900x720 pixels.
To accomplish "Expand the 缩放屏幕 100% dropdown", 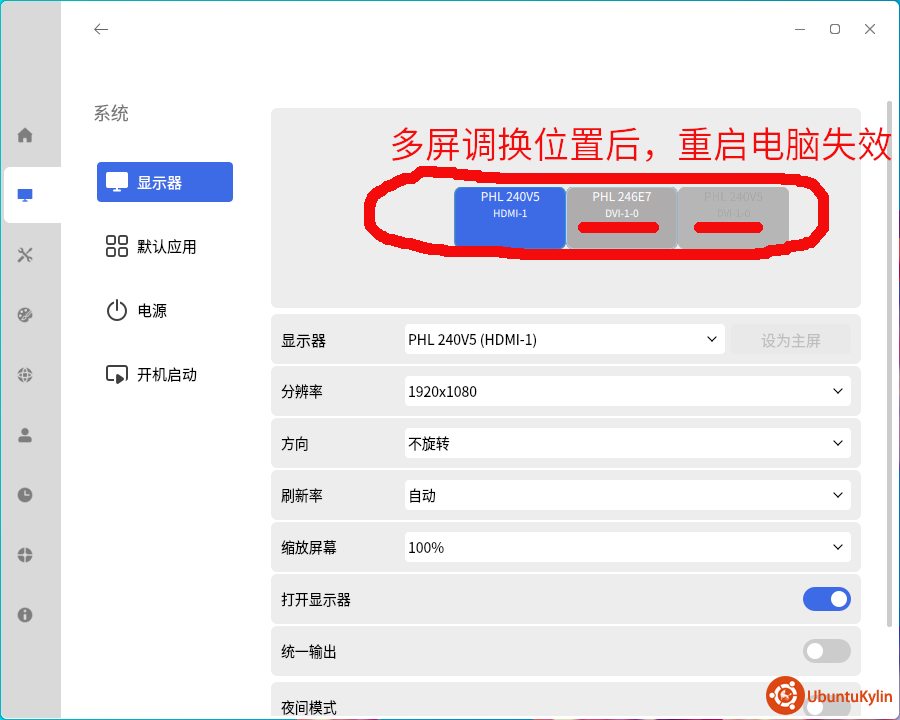I will 627,547.
